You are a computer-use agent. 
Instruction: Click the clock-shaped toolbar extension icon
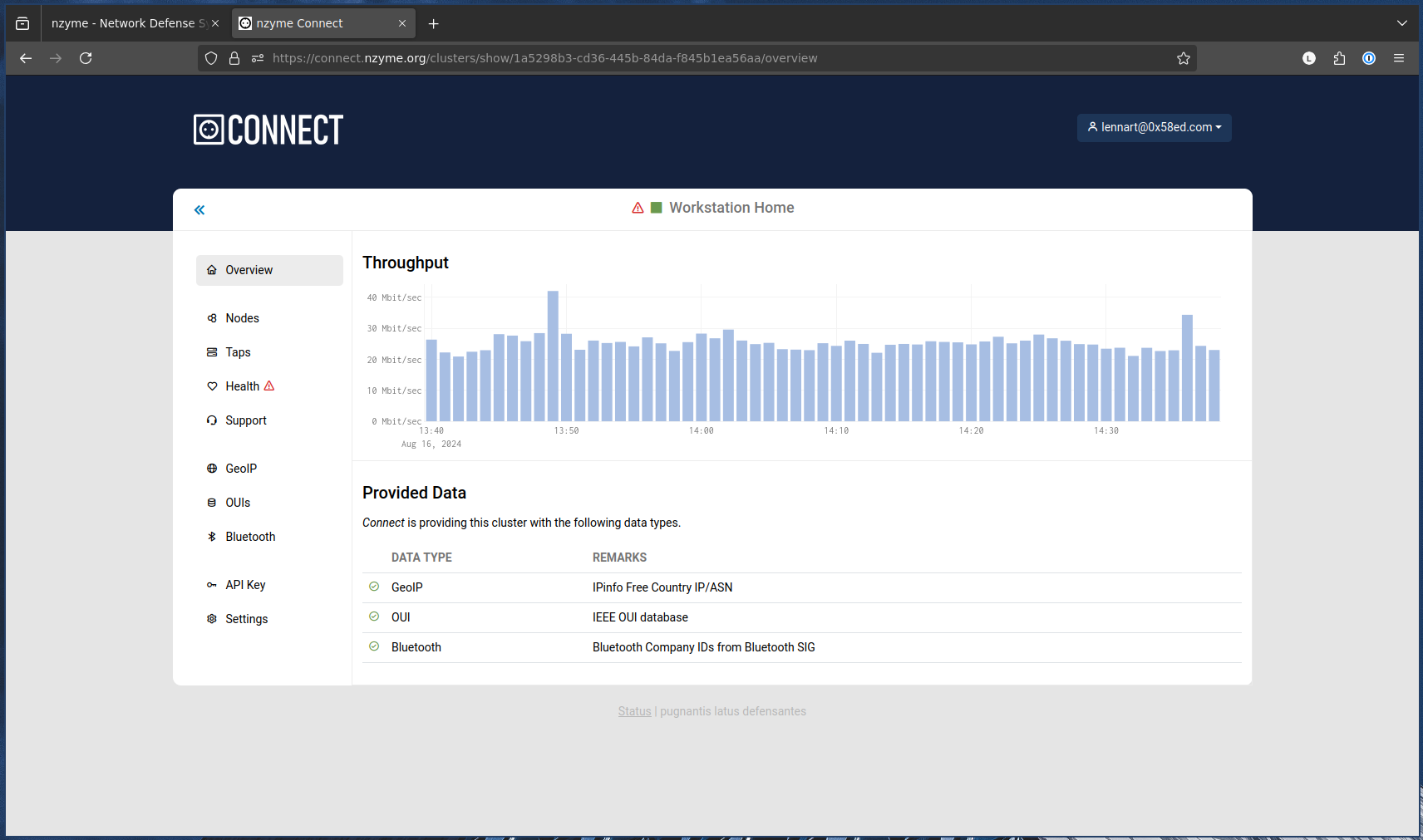tap(1309, 58)
